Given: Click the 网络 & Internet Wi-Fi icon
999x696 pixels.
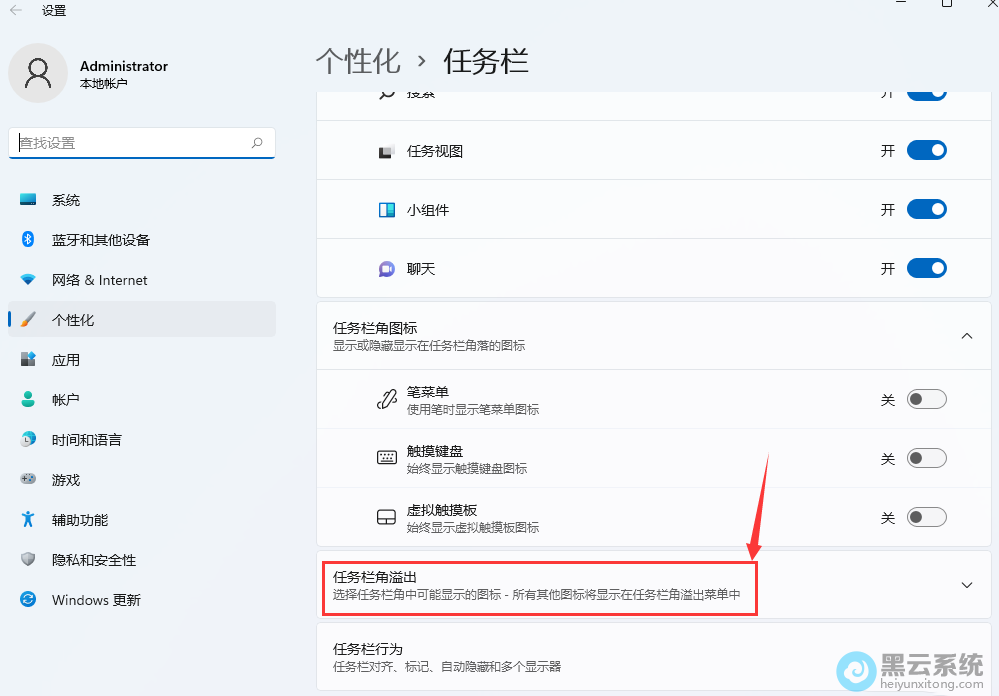Looking at the screenshot, I should 28,280.
